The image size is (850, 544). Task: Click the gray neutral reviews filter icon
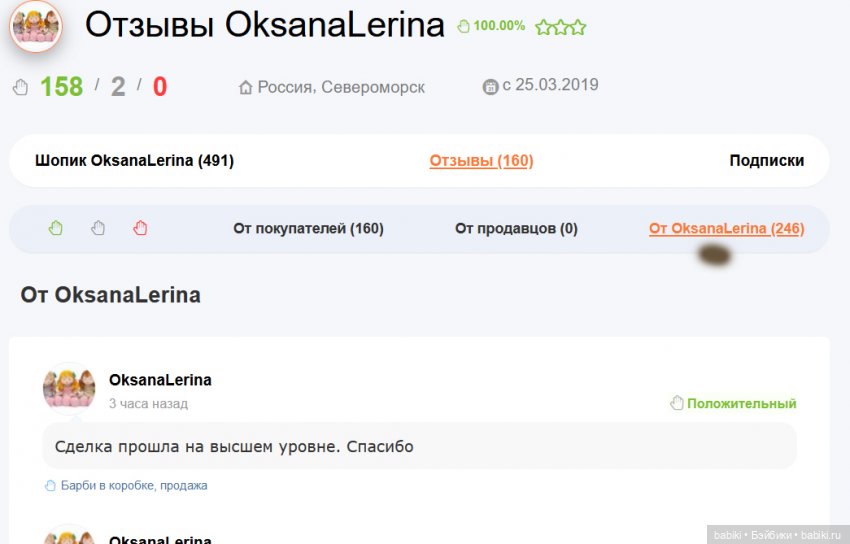tap(98, 228)
